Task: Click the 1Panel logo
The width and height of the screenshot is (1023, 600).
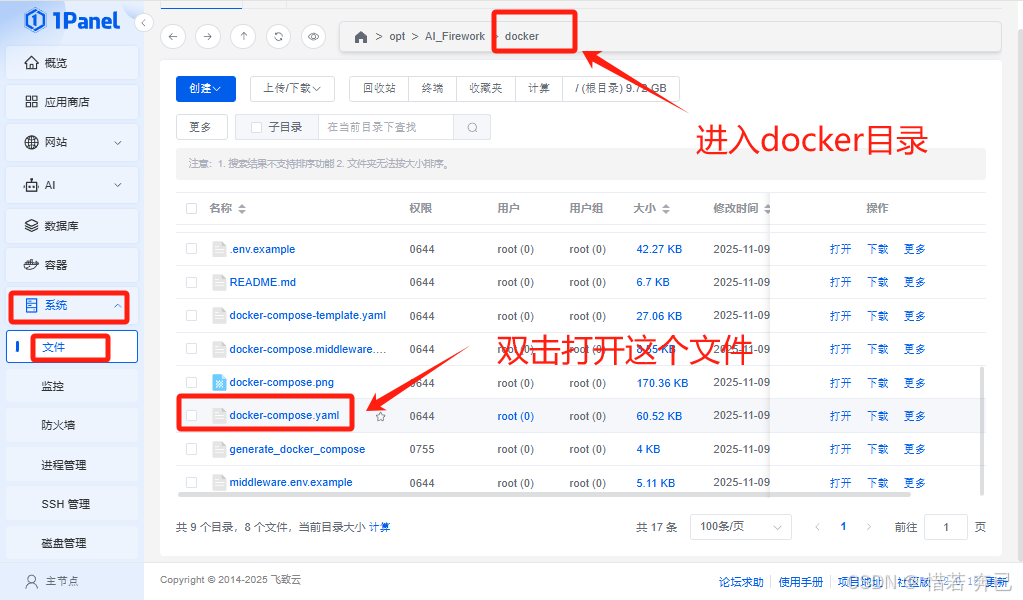Action: click(72, 21)
